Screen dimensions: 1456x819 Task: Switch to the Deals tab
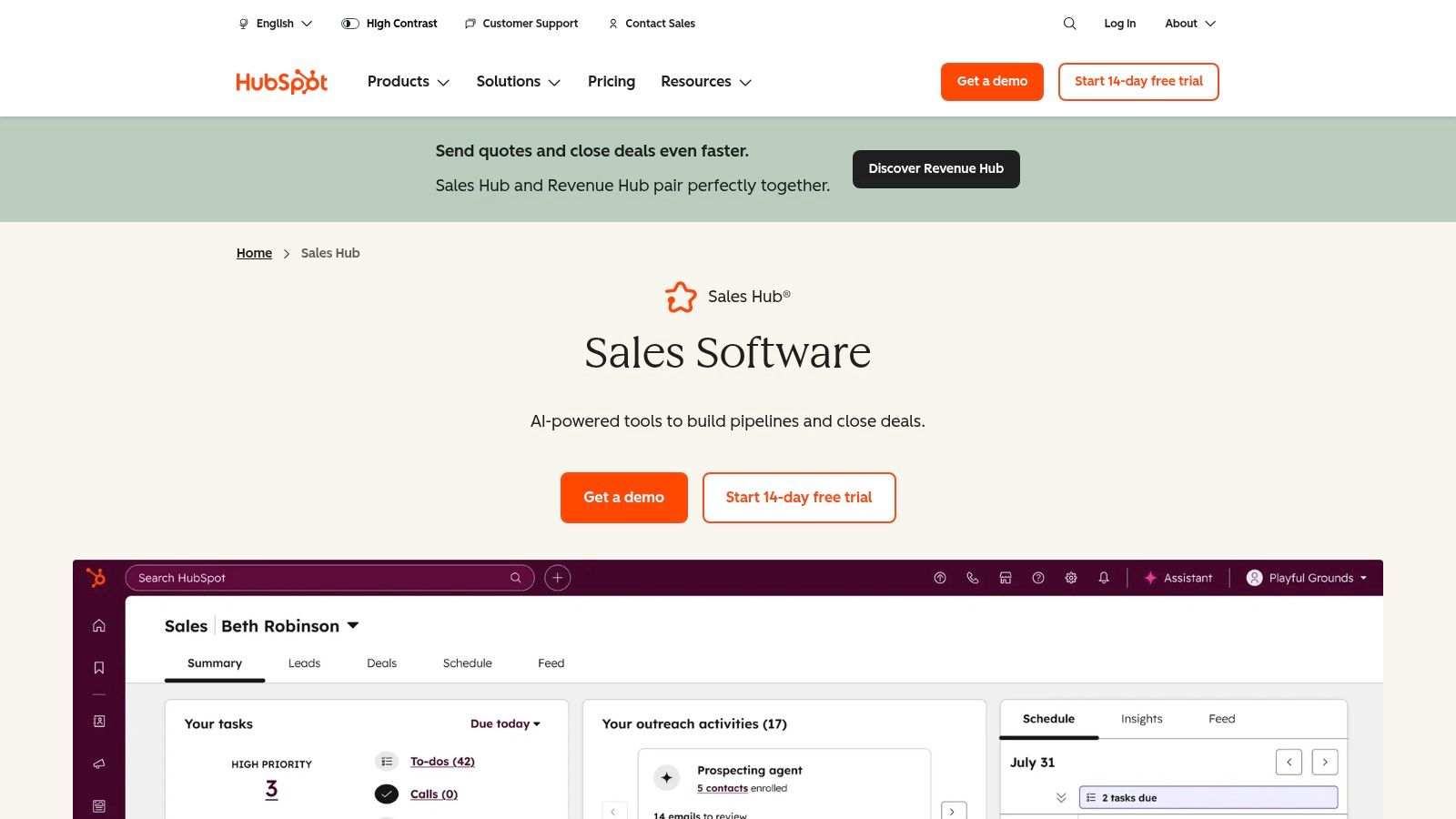381,663
